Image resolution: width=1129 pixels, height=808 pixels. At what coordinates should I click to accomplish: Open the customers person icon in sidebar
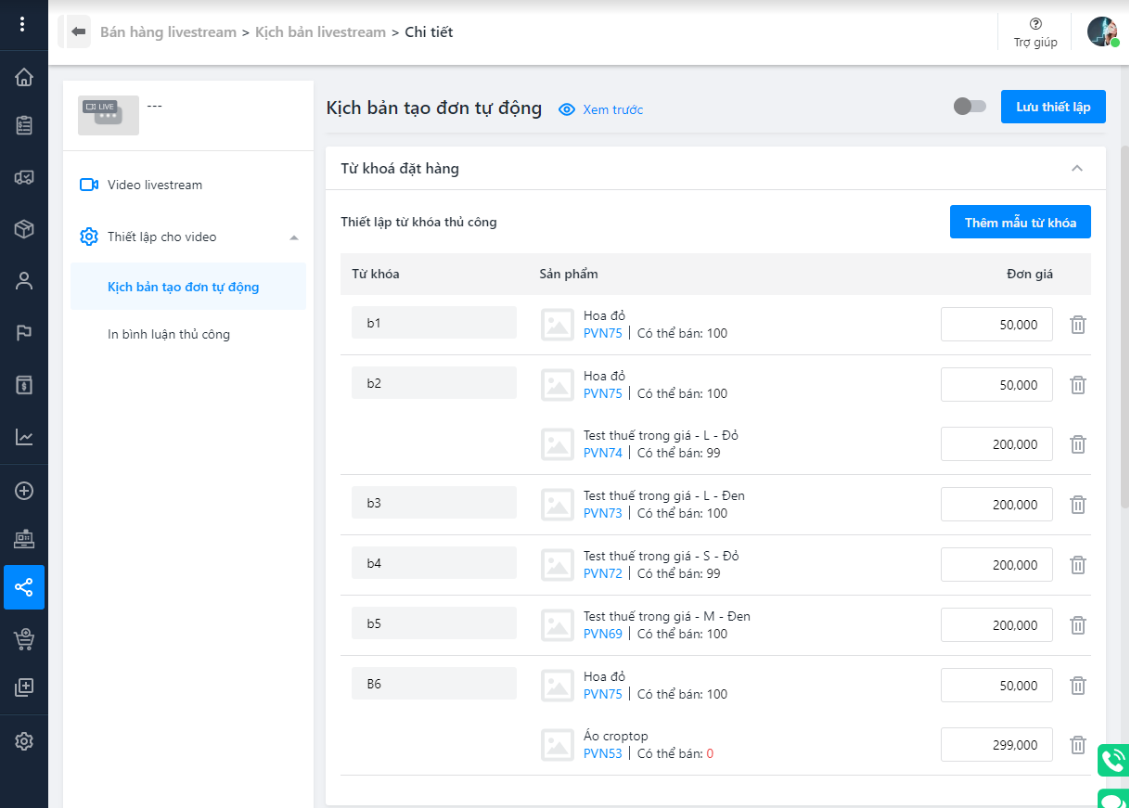[x=24, y=281]
